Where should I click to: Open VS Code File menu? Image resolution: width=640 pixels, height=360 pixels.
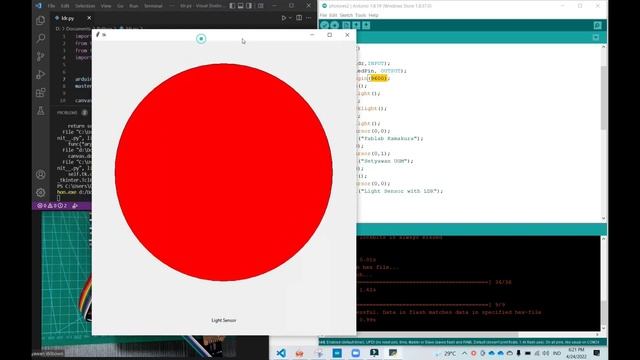pyautogui.click(x=51, y=6)
